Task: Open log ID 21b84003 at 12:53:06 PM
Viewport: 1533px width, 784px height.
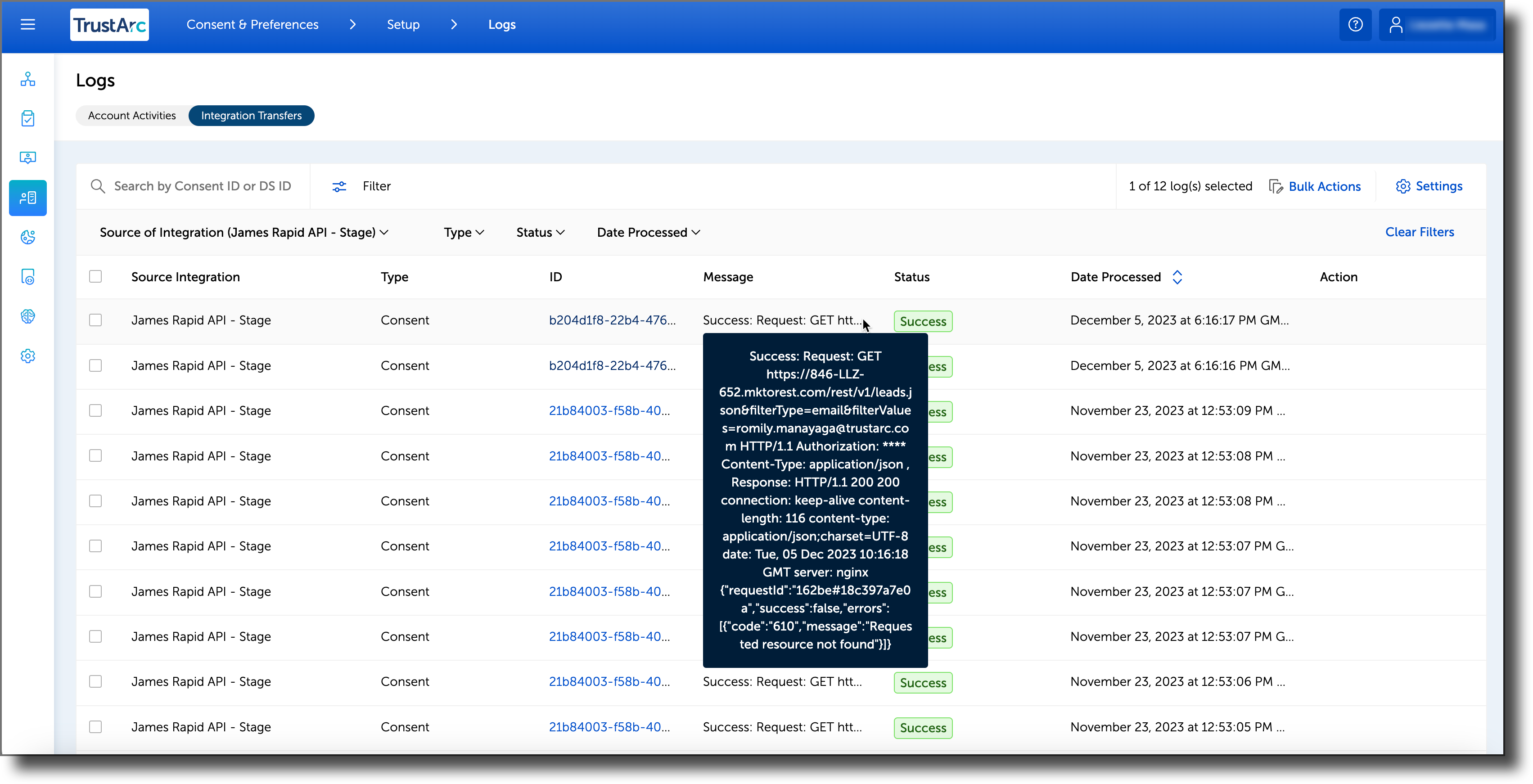Action: pyautogui.click(x=609, y=681)
